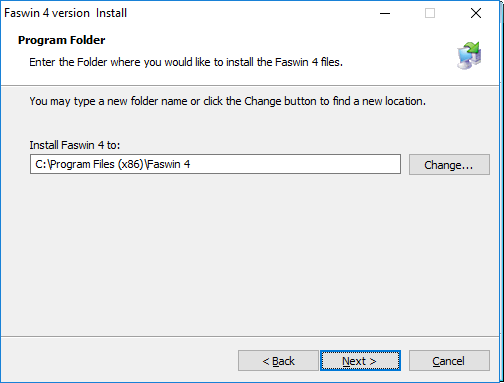
Task: Click the 'Install Faswin 4 to:' label
Action: pos(75,145)
